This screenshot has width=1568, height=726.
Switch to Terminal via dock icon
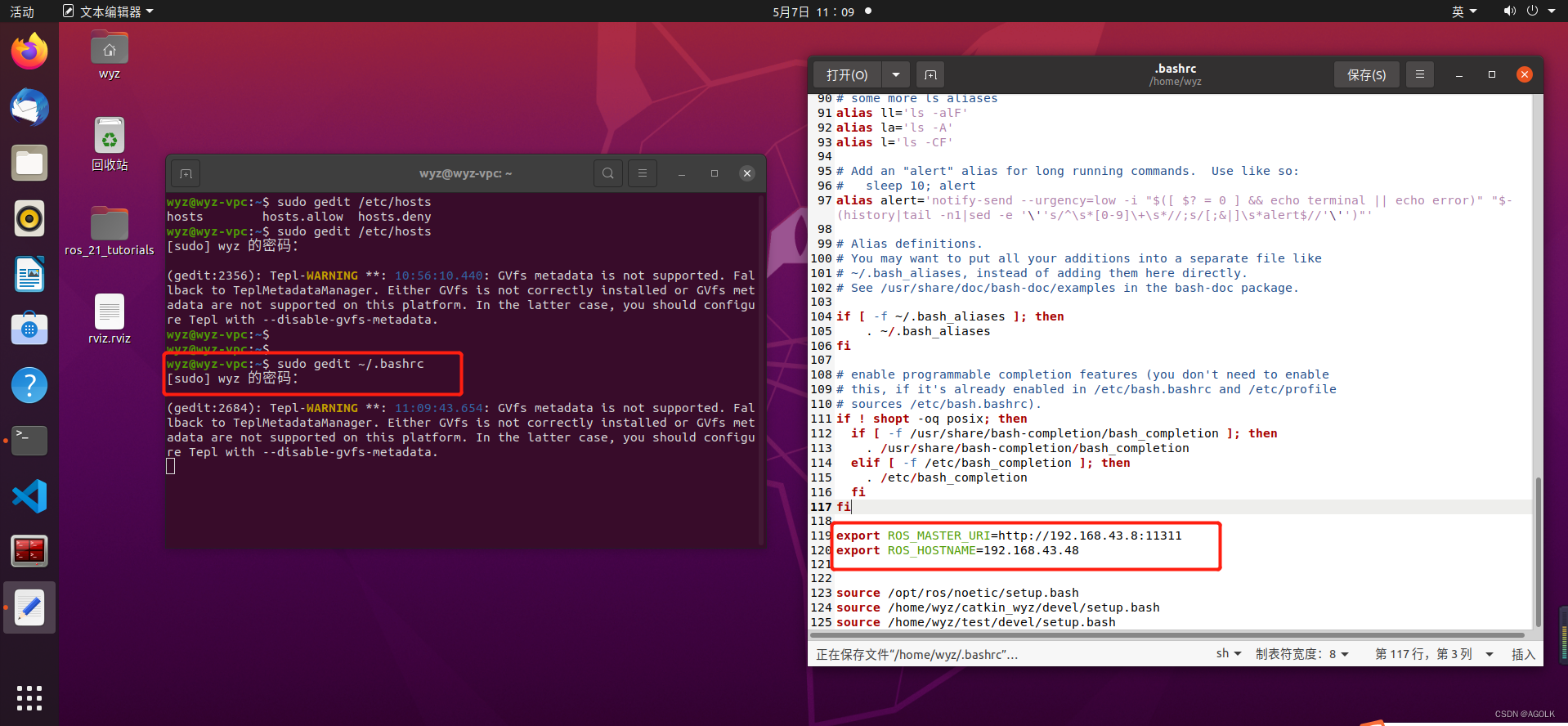[29, 440]
